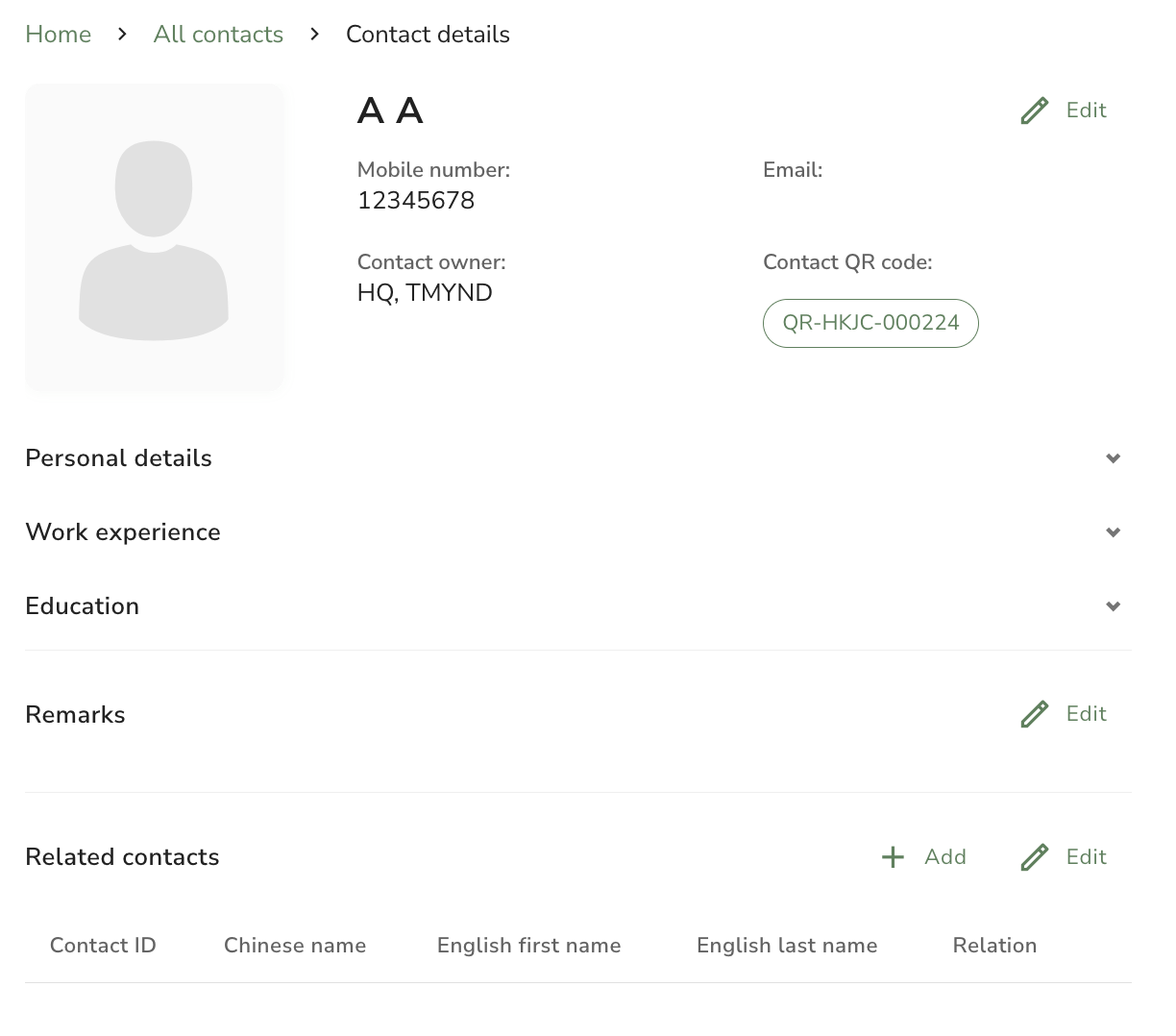Image resolution: width=1176 pixels, height=1036 pixels.
Task: Click the English last name column header
Action: [787, 946]
